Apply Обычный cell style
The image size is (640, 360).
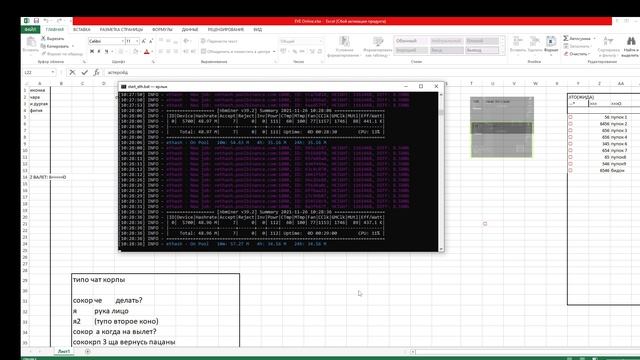click(x=411, y=41)
